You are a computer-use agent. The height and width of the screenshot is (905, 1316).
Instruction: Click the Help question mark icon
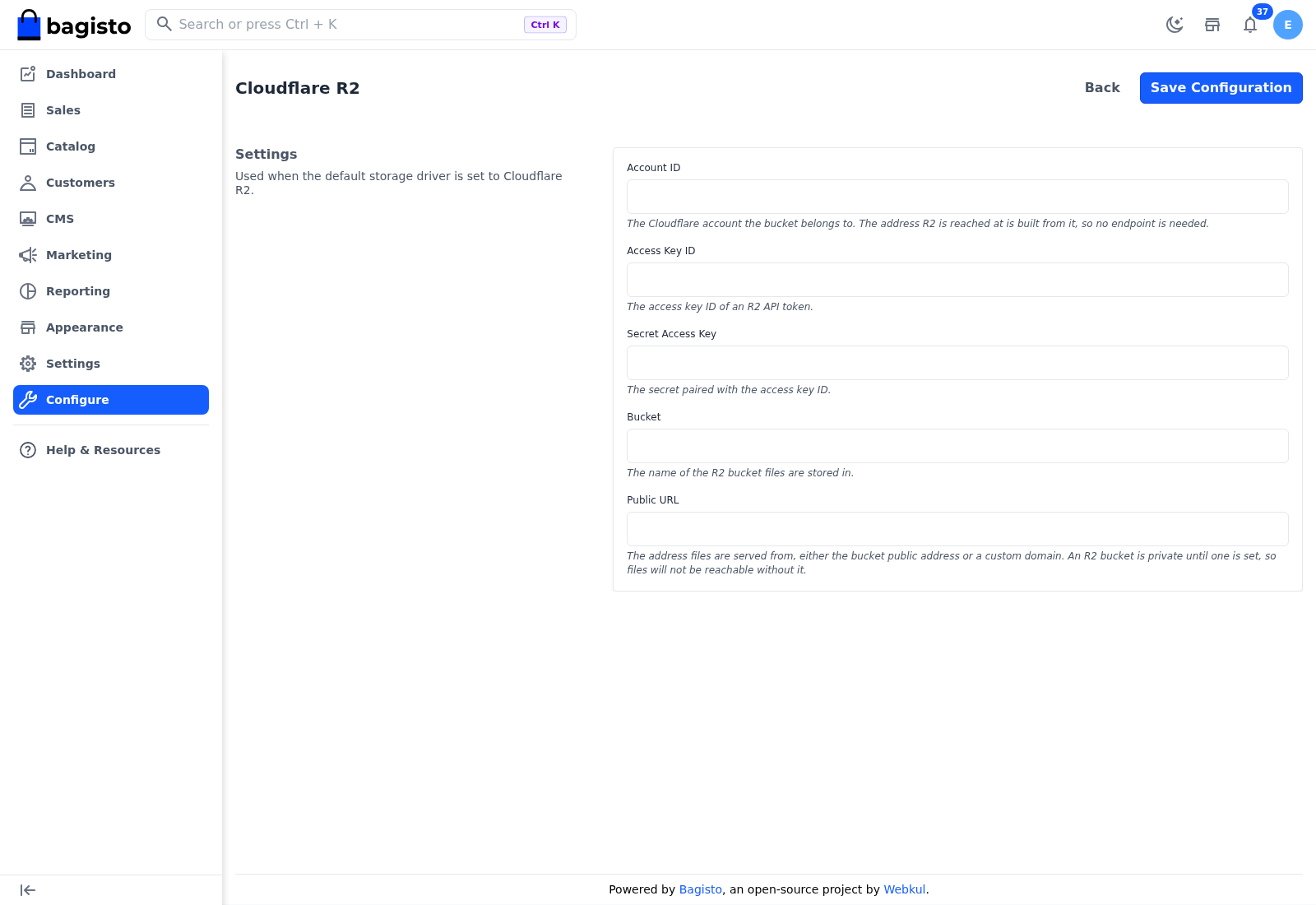click(x=28, y=450)
